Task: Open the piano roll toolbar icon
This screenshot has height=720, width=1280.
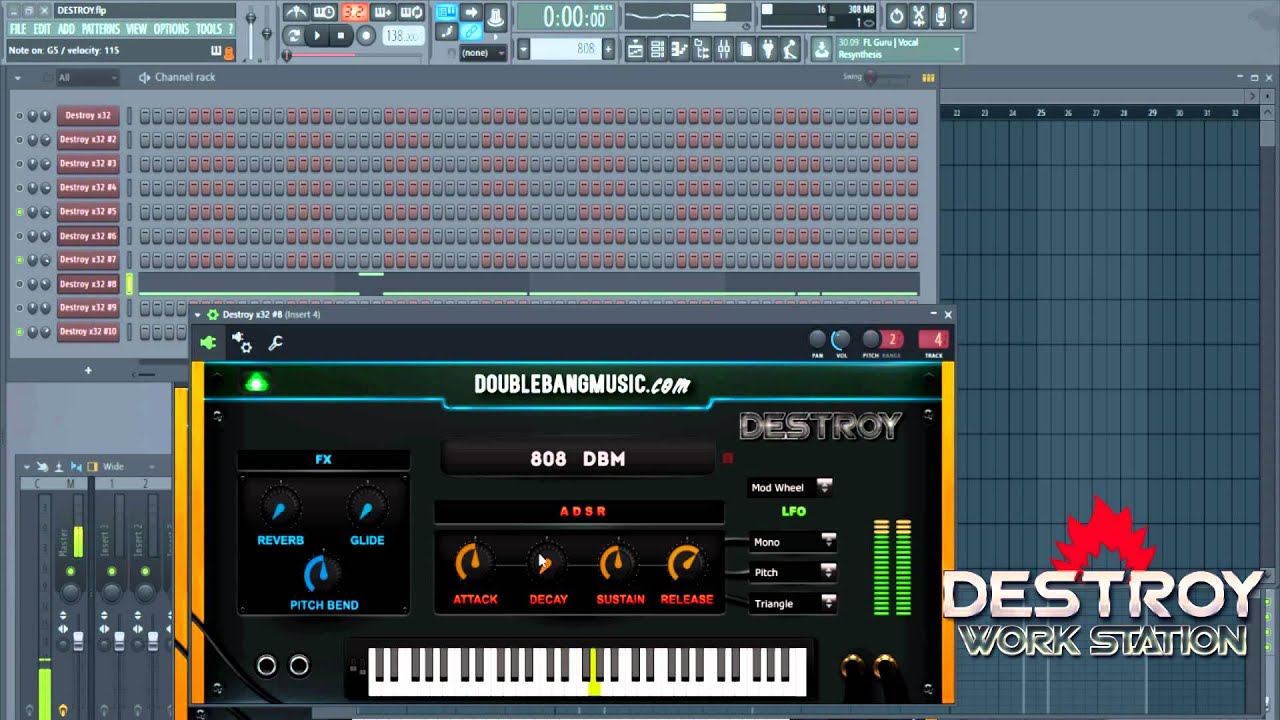Action: point(679,49)
